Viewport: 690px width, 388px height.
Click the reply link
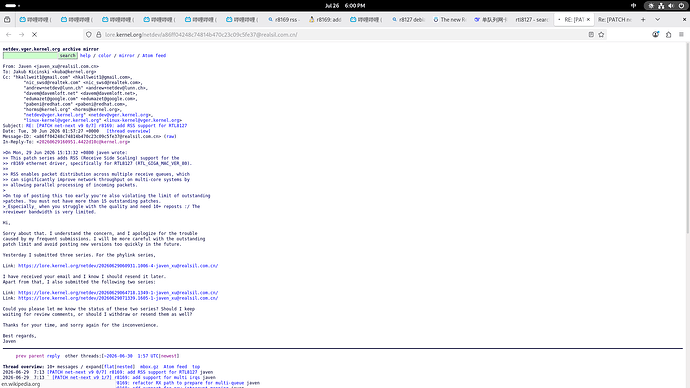53,356
